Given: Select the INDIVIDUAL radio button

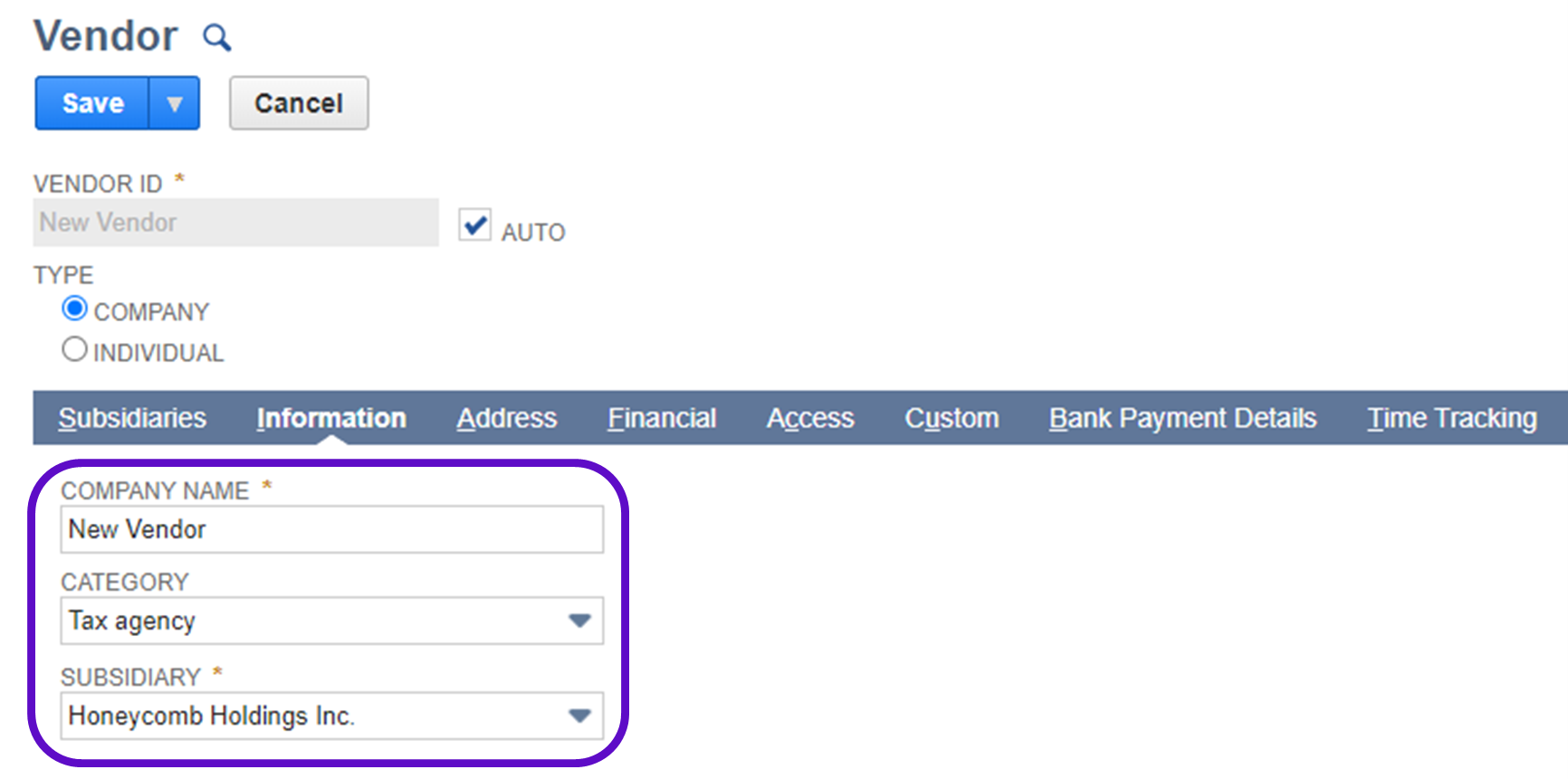Looking at the screenshot, I should click(x=75, y=350).
